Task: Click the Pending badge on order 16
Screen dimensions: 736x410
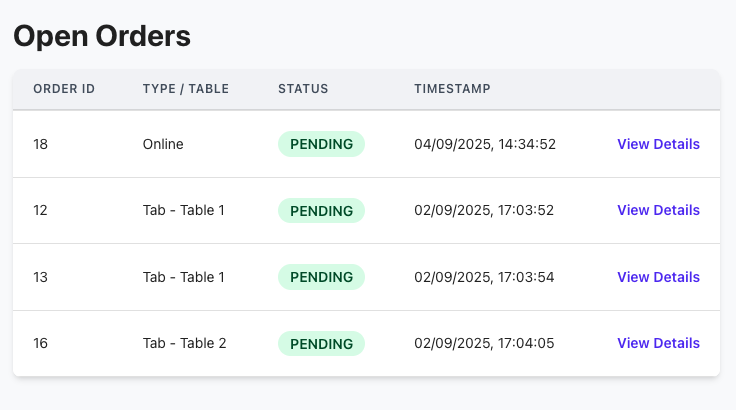Action: [x=321, y=344]
